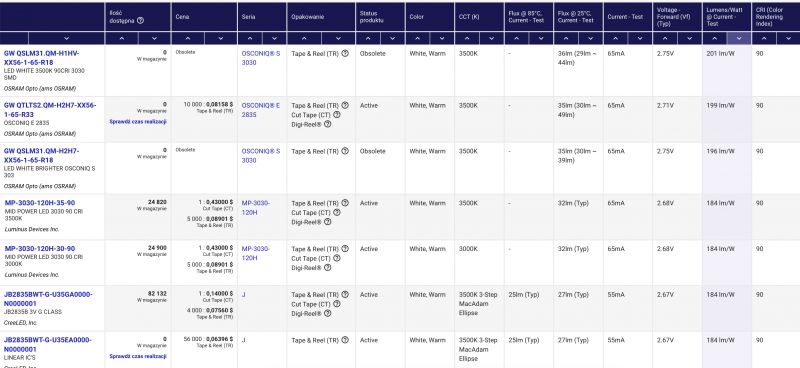Viewport: 800px width, 368px height.
Task: Sort Current - Test column ascending
Action: pyautogui.click(x=616, y=38)
